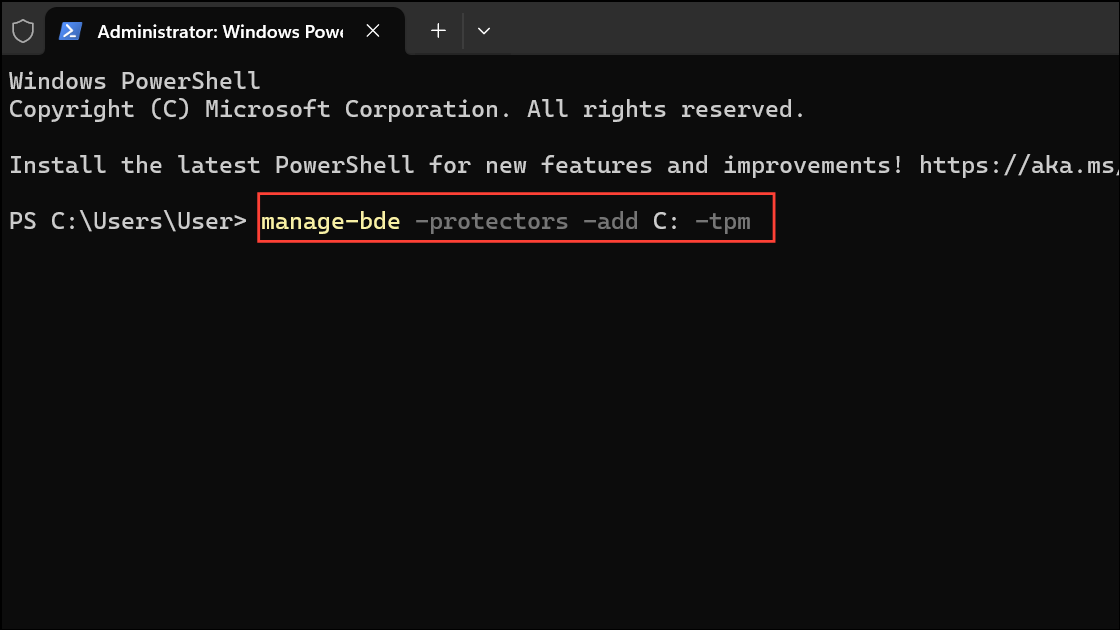Click the Windows PowerShell header line
The height and width of the screenshot is (630, 1120).
click(134, 81)
